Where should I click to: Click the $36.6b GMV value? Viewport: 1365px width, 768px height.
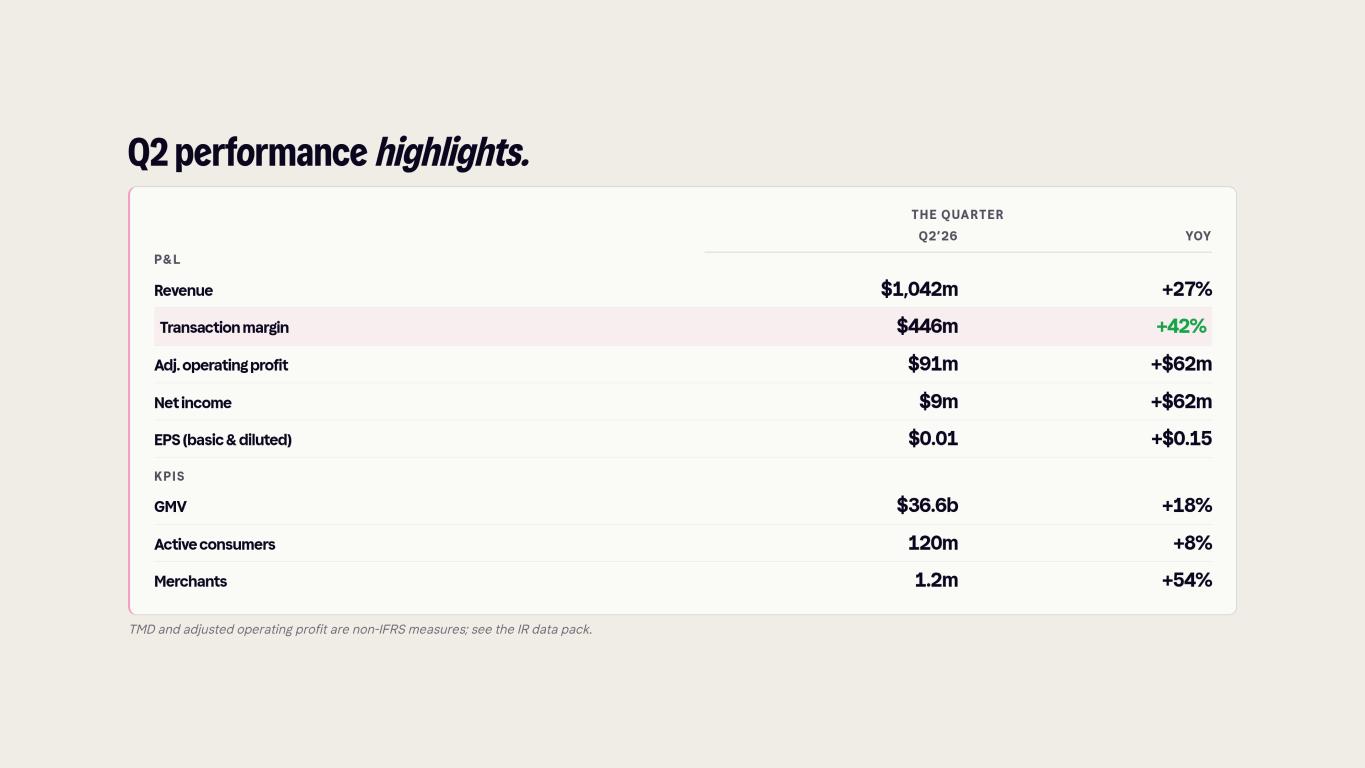pos(927,505)
